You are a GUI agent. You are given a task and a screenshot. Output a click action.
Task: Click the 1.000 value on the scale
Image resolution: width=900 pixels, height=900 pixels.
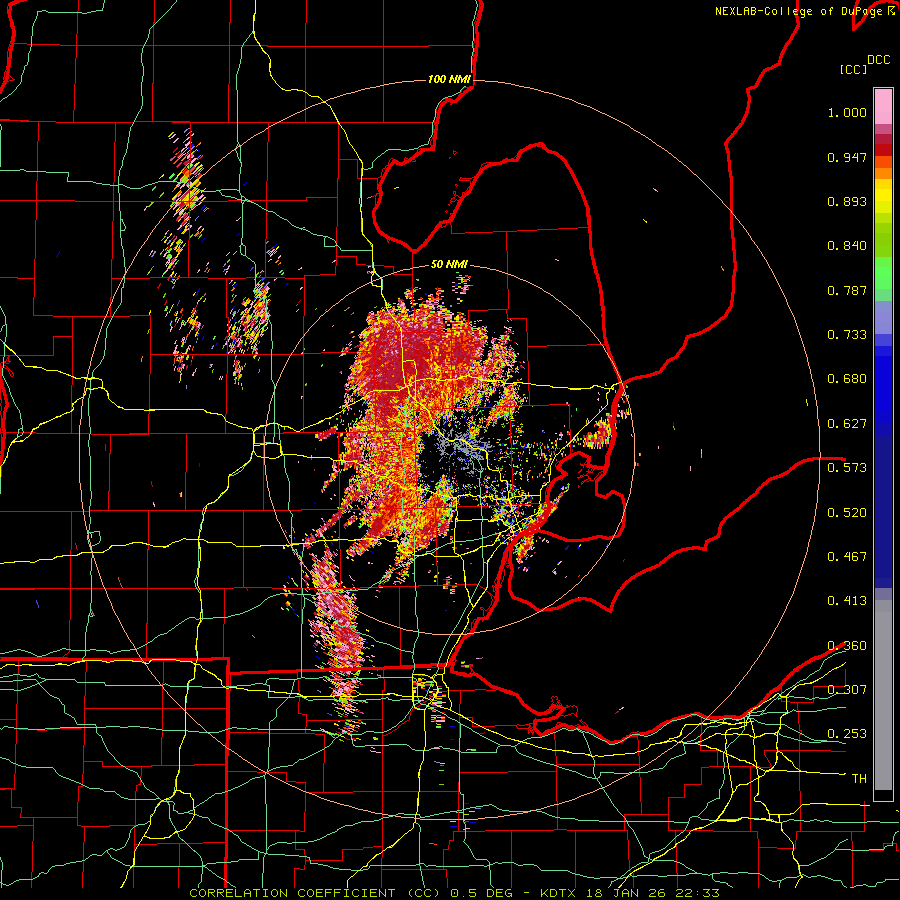click(847, 113)
